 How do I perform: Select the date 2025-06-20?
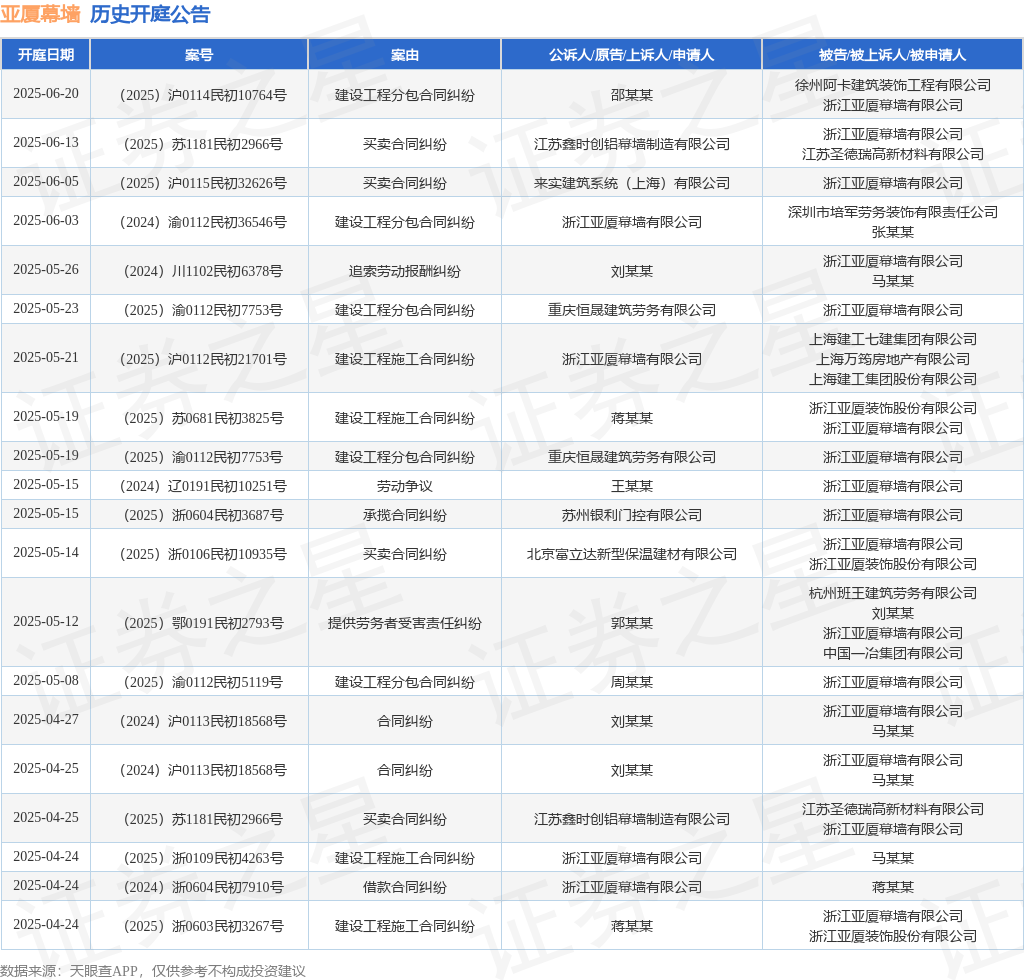tap(46, 93)
